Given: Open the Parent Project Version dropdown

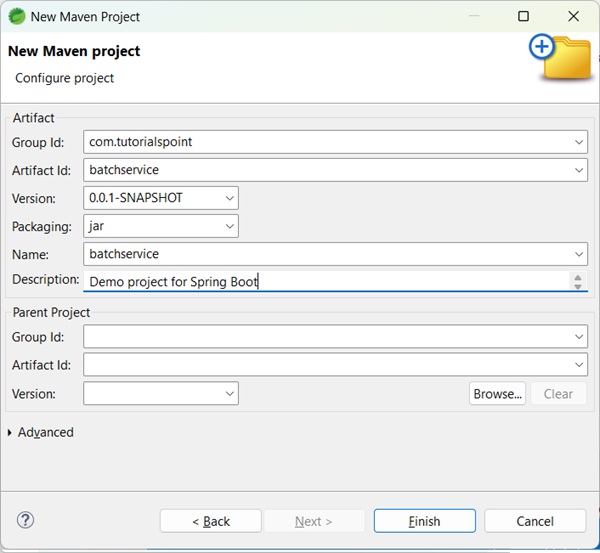Looking at the screenshot, I should click(230, 394).
